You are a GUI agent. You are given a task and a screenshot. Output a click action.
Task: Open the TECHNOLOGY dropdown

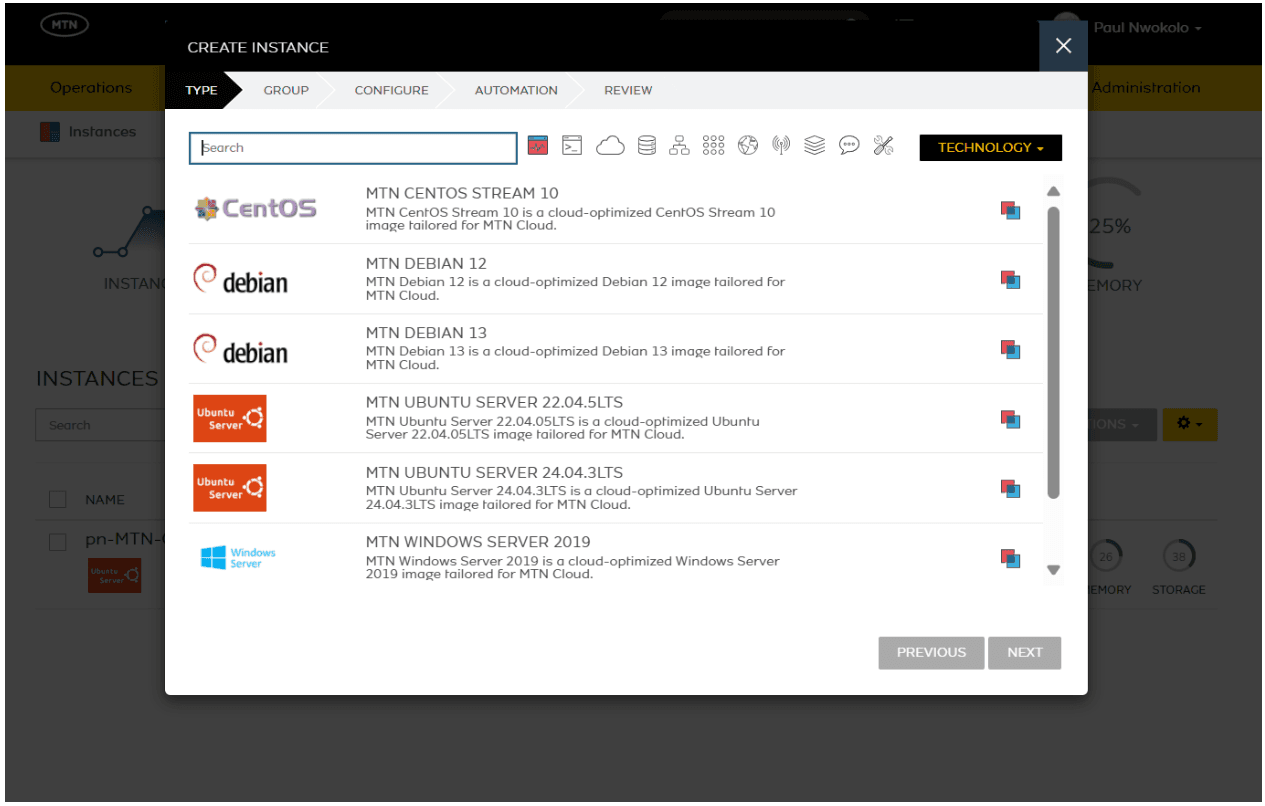coord(991,148)
